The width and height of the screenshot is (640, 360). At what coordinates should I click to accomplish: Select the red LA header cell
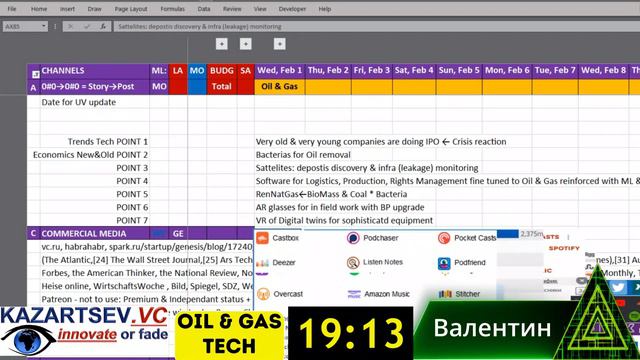(178, 71)
